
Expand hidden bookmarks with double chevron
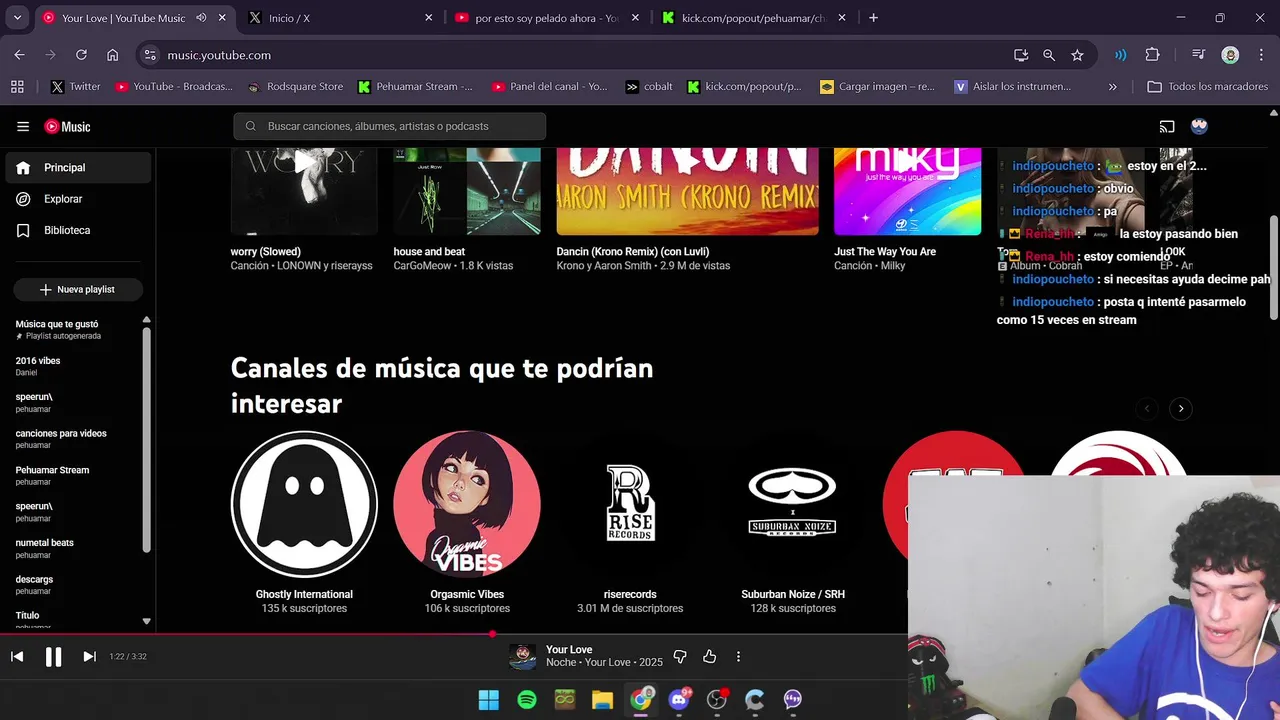[x=1112, y=87]
